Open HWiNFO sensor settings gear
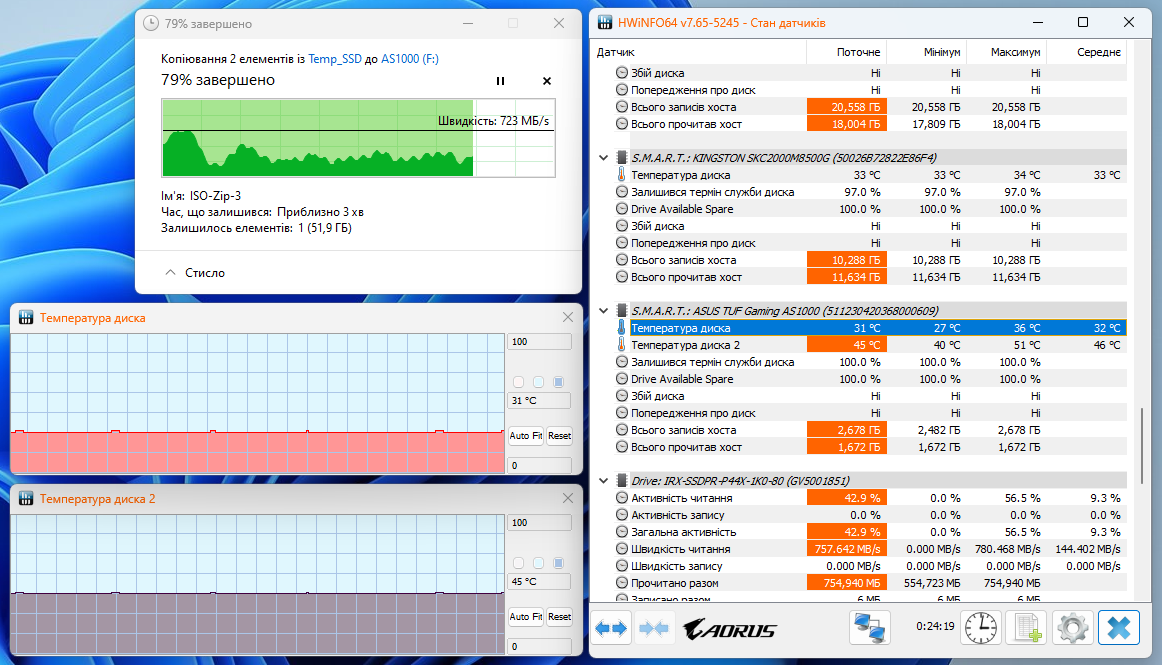The image size is (1162, 665). click(1072, 628)
